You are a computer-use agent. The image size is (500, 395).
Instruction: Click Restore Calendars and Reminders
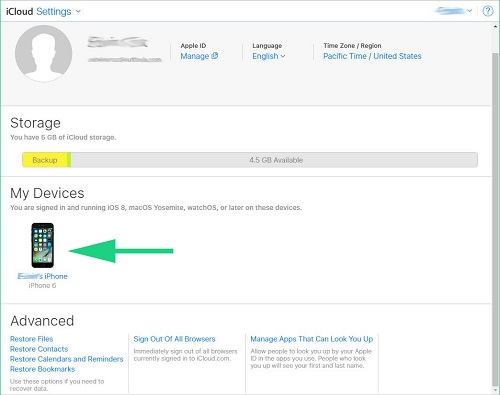coord(67,359)
